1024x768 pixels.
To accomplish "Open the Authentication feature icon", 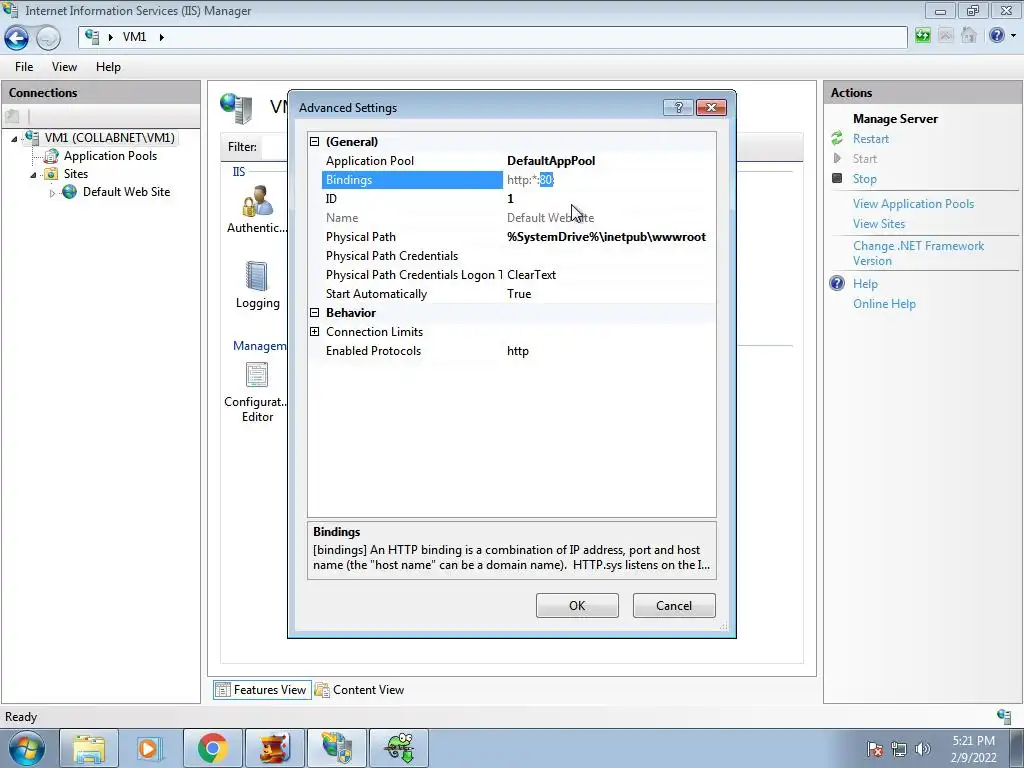I will coord(257,210).
